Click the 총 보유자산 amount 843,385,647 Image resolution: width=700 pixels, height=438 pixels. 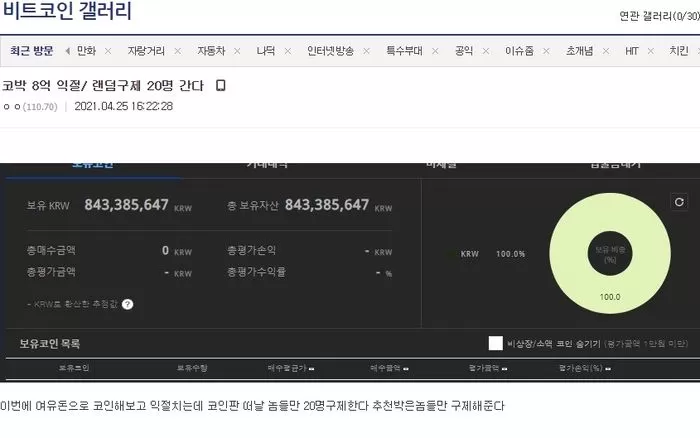[x=327, y=205]
